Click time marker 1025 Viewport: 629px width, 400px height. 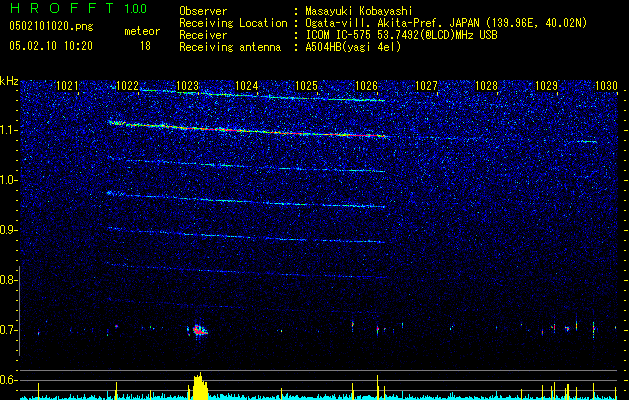point(306,86)
